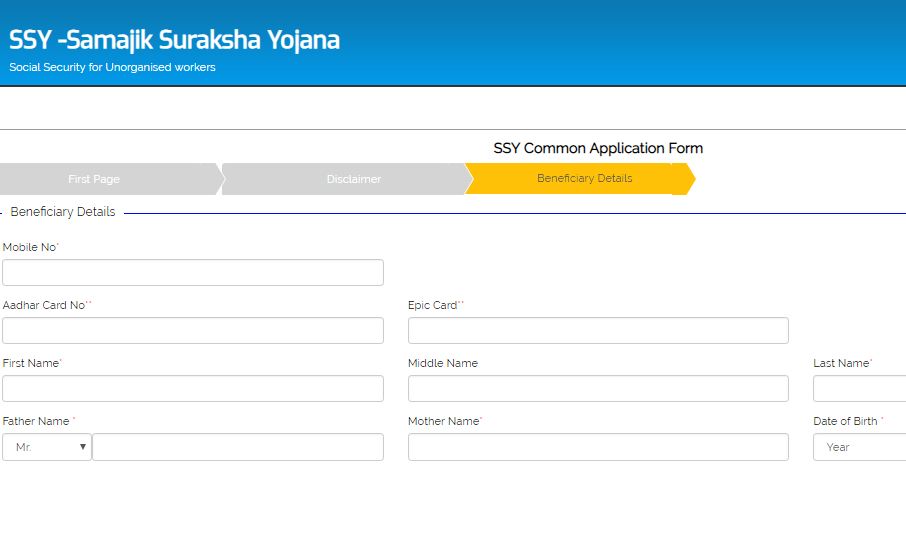Viewport: 906px width, 541px height.
Task: Click the Aadhar Card No label
Action: click(x=44, y=305)
